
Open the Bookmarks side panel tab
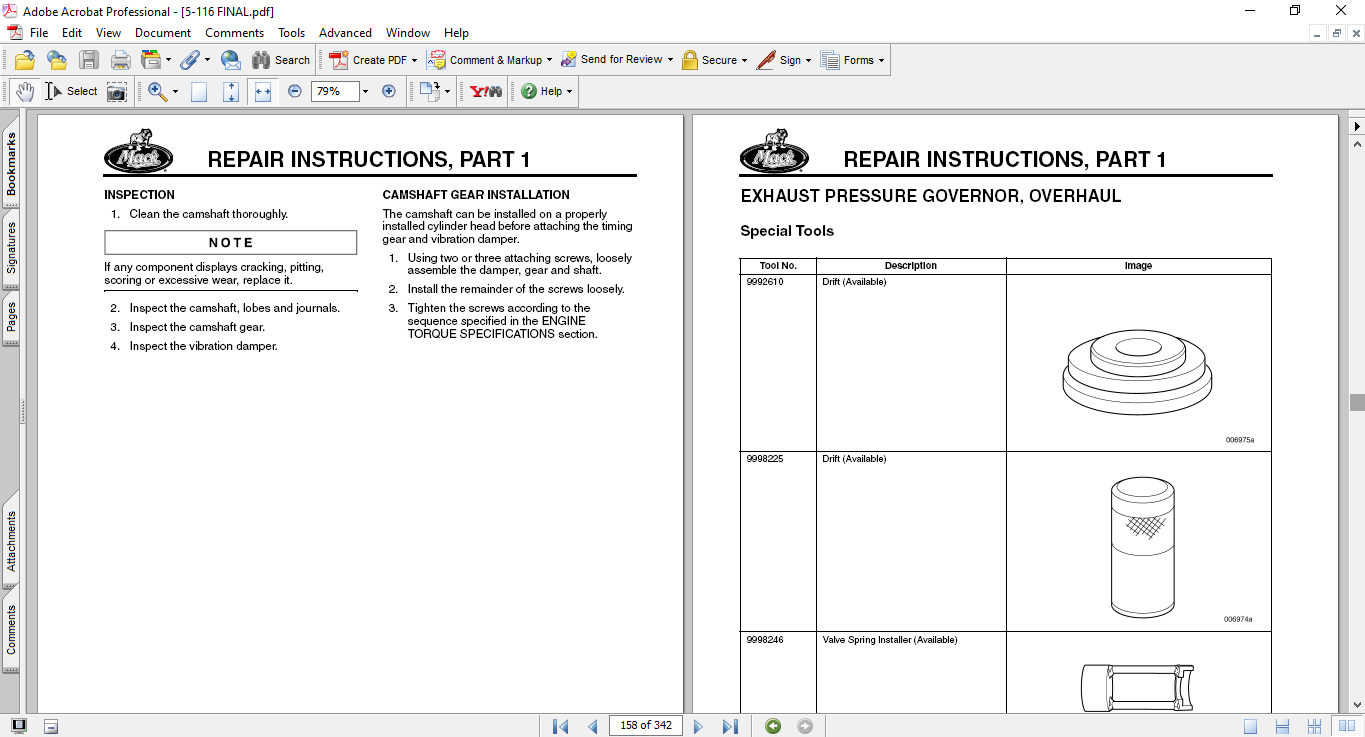pyautogui.click(x=12, y=164)
